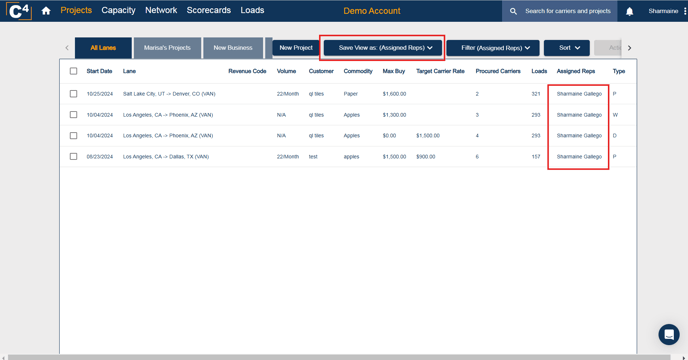Click the C4 logo
Image resolution: width=688 pixels, height=360 pixels.
tap(19, 11)
